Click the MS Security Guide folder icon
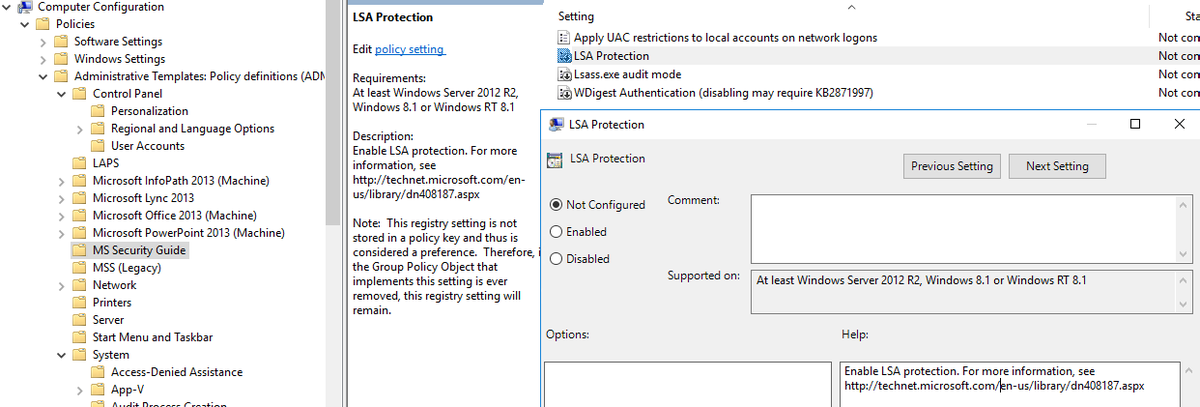Image resolution: width=1200 pixels, height=407 pixels. pyautogui.click(x=80, y=250)
